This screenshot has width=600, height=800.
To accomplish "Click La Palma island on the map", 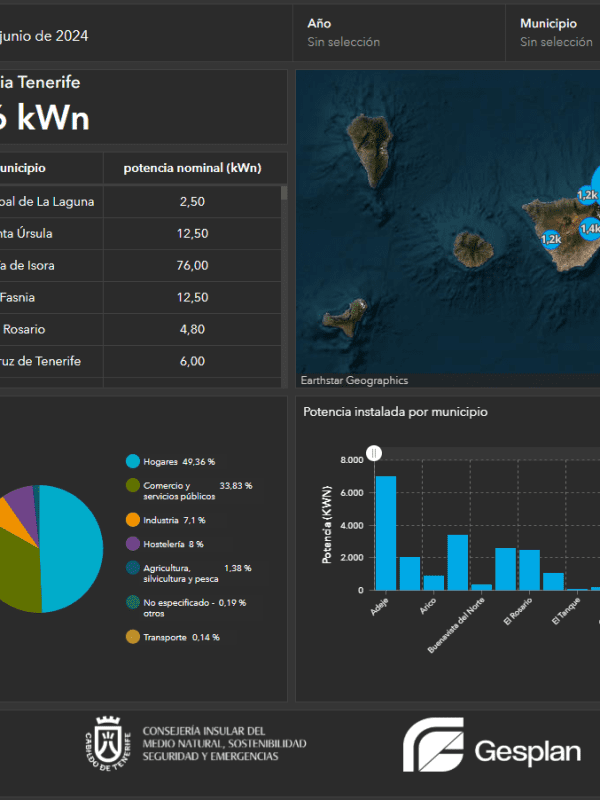I will tap(370, 151).
